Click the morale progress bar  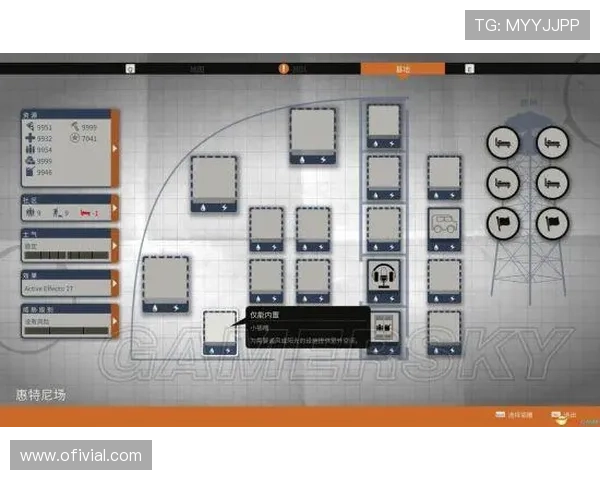coord(65,255)
